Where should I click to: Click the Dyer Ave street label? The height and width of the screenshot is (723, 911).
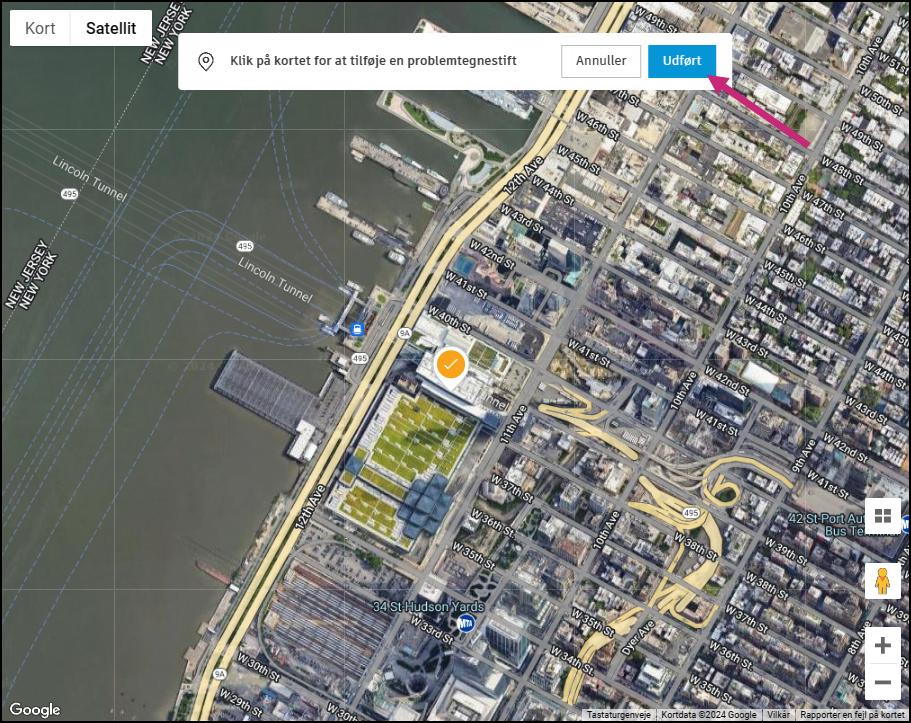pos(638,638)
